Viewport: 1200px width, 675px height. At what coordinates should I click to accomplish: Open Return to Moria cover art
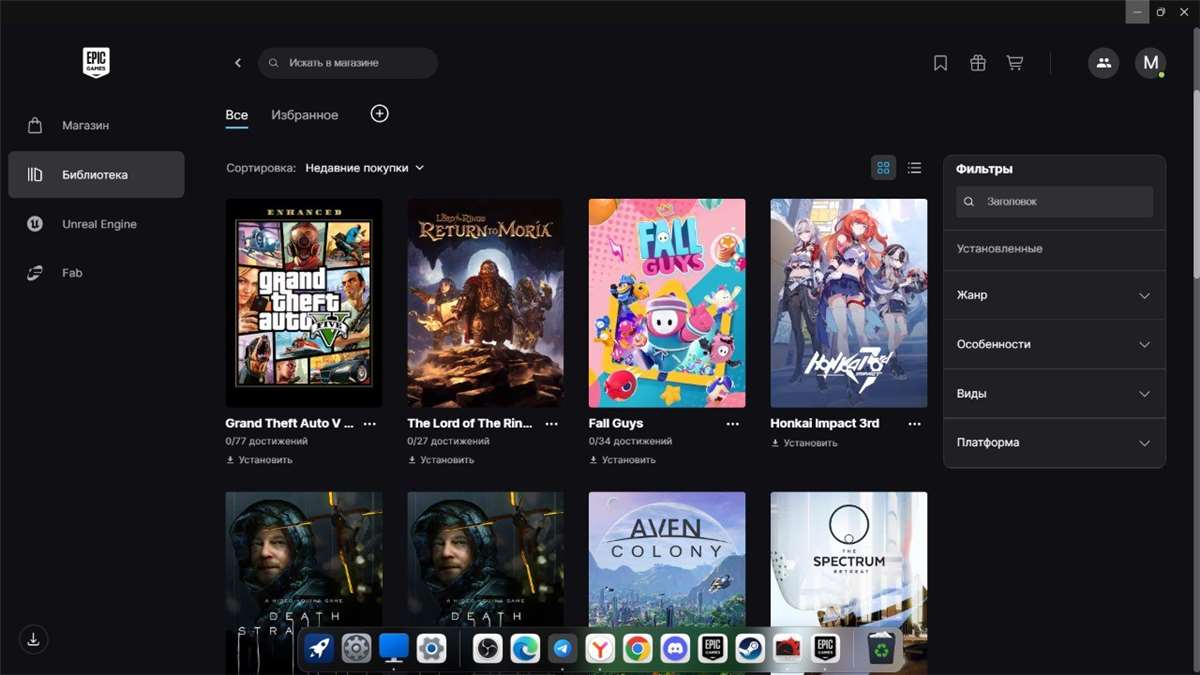[486, 303]
